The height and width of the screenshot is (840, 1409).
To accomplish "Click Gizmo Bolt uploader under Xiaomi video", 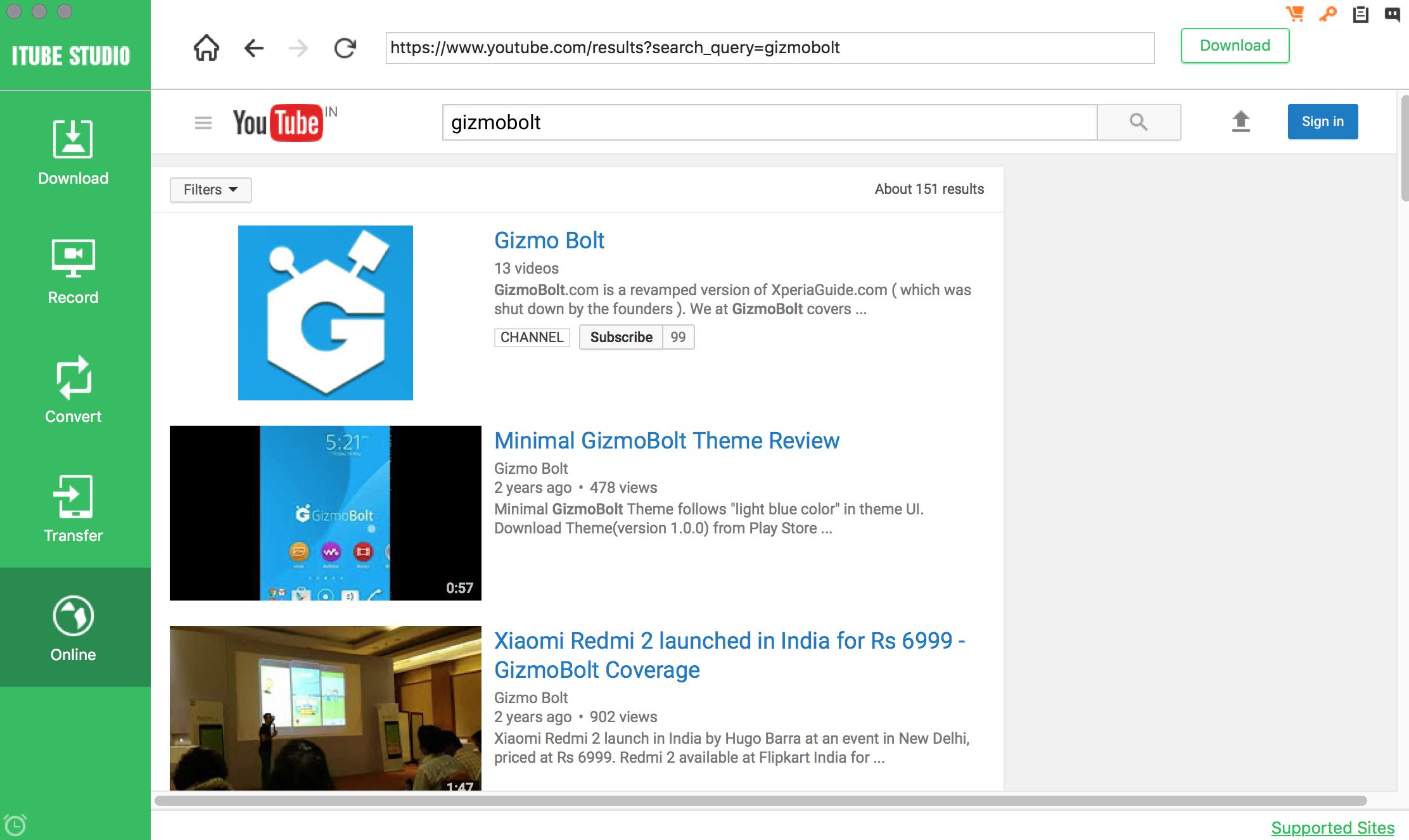I will pyautogui.click(x=531, y=698).
